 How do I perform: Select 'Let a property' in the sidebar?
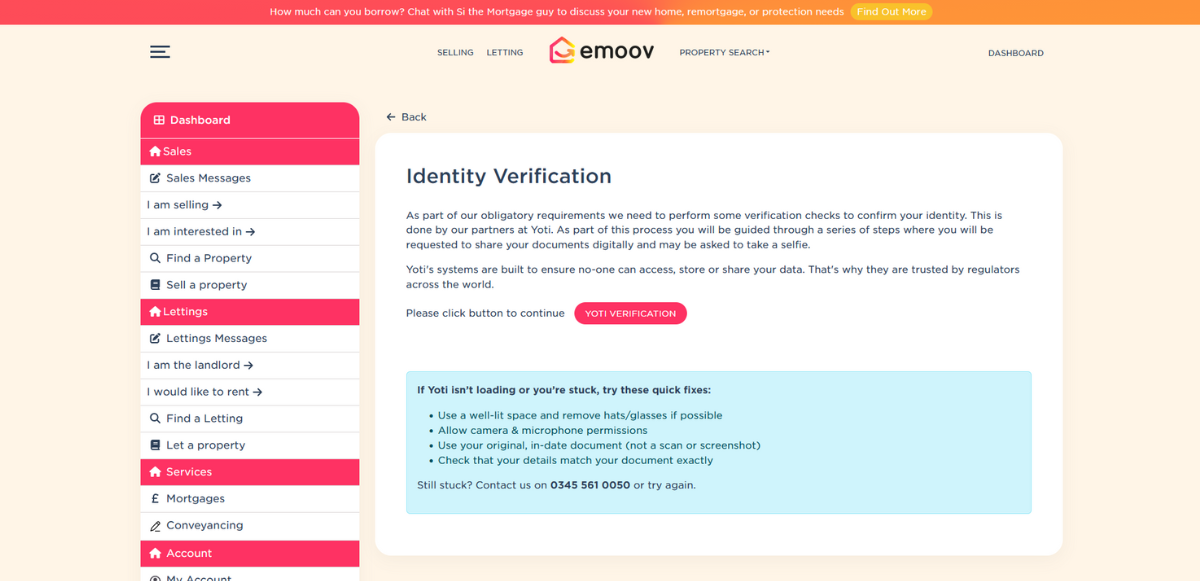[x=205, y=445]
